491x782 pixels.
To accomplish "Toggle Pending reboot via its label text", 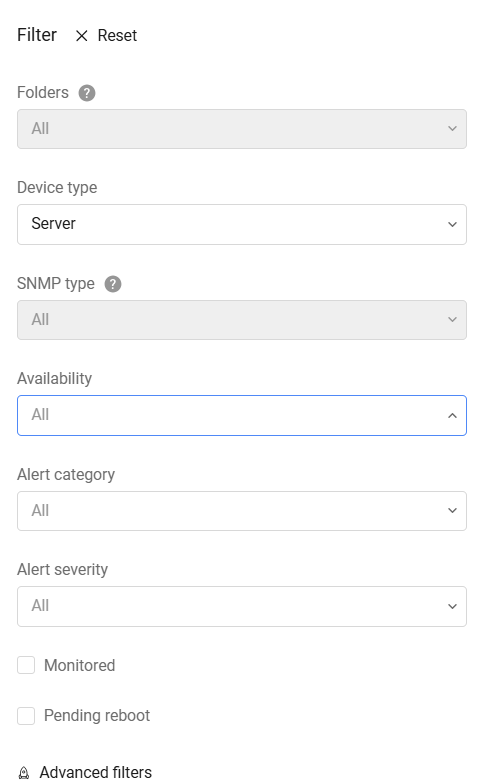I will point(97,716).
